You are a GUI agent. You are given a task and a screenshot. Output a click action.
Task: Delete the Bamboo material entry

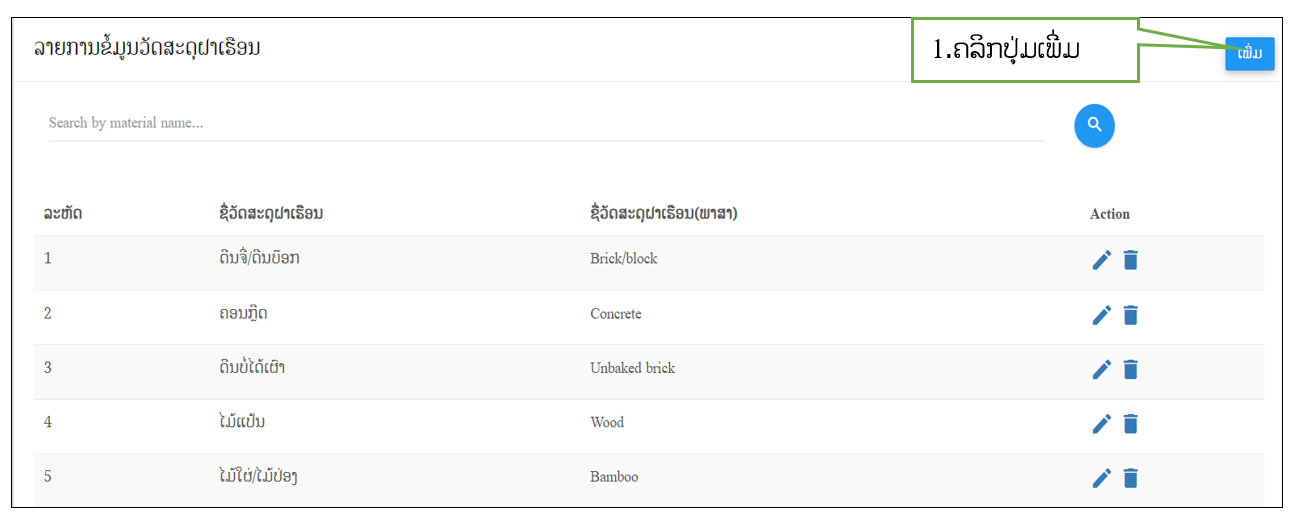point(1130,477)
